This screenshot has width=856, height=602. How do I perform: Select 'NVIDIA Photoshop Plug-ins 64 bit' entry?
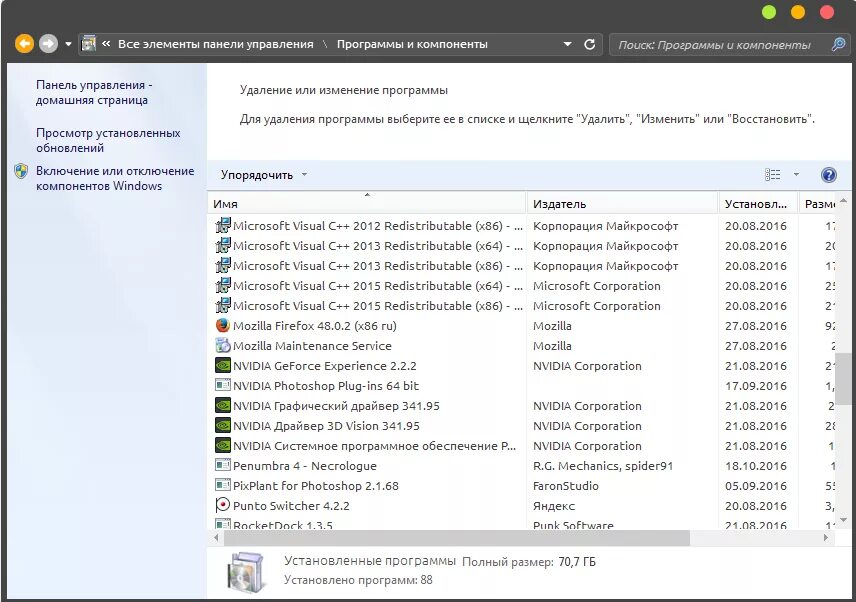326,386
